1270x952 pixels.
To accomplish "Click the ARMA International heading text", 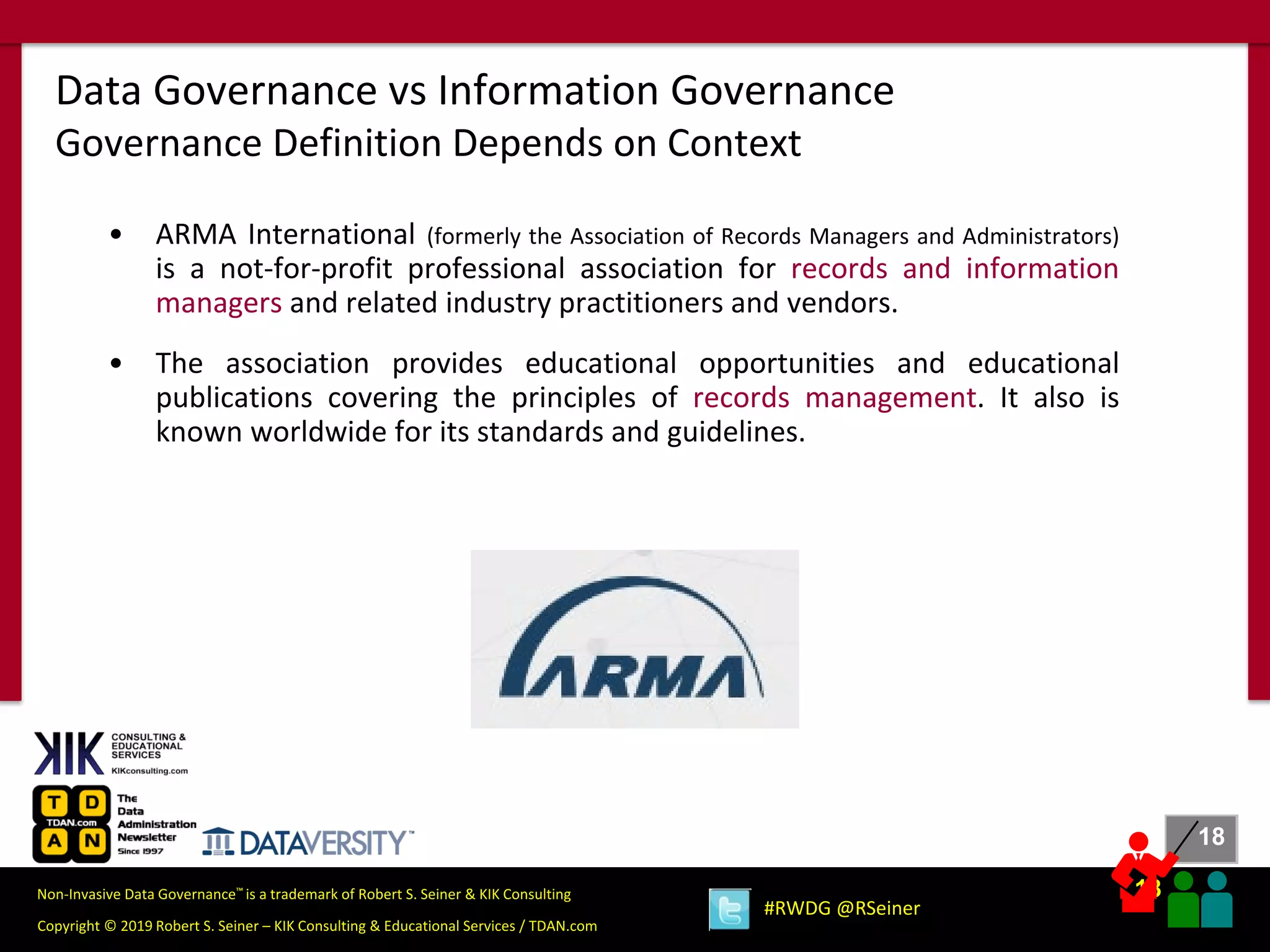I will [x=285, y=234].
